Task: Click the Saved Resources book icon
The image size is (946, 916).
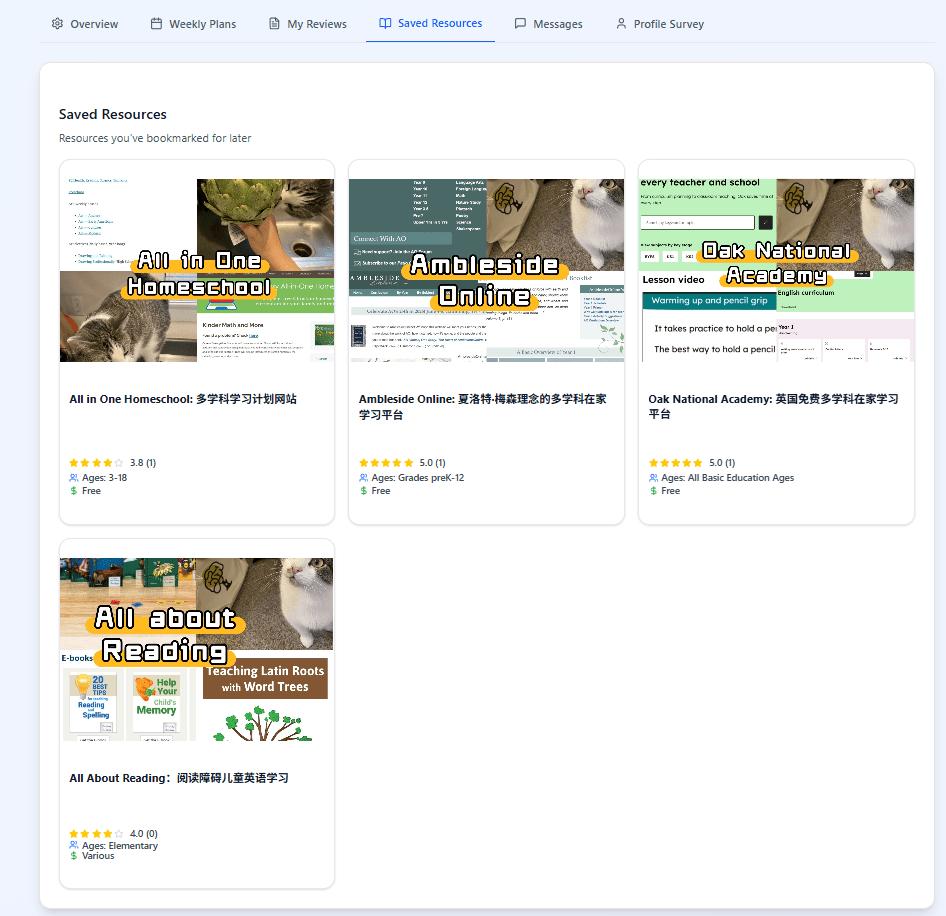Action: [x=385, y=23]
